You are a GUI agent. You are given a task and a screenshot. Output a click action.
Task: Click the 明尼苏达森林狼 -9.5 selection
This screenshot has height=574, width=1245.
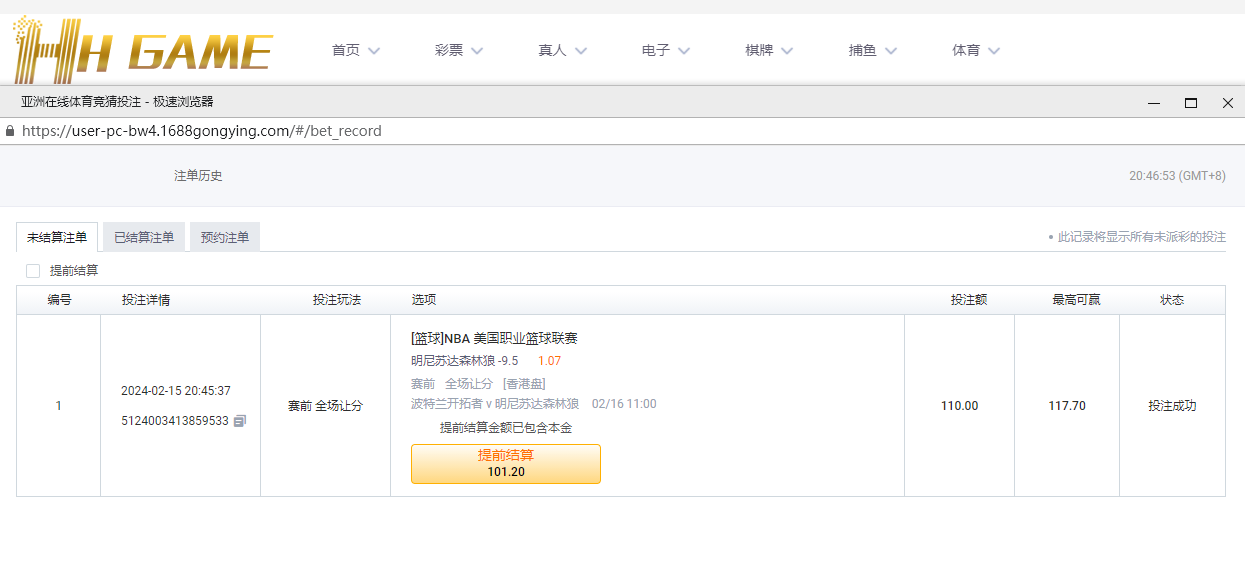(464, 361)
